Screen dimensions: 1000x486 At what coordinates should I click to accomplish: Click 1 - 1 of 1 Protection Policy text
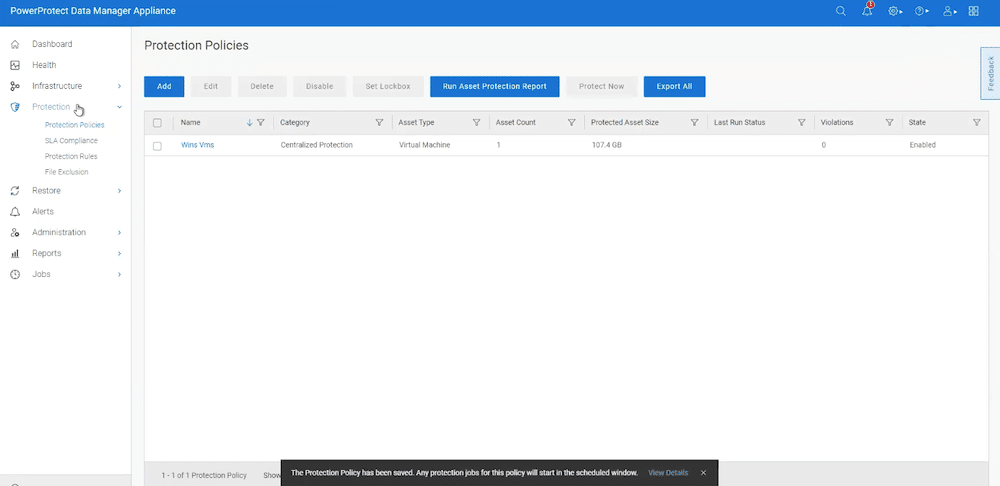(203, 475)
